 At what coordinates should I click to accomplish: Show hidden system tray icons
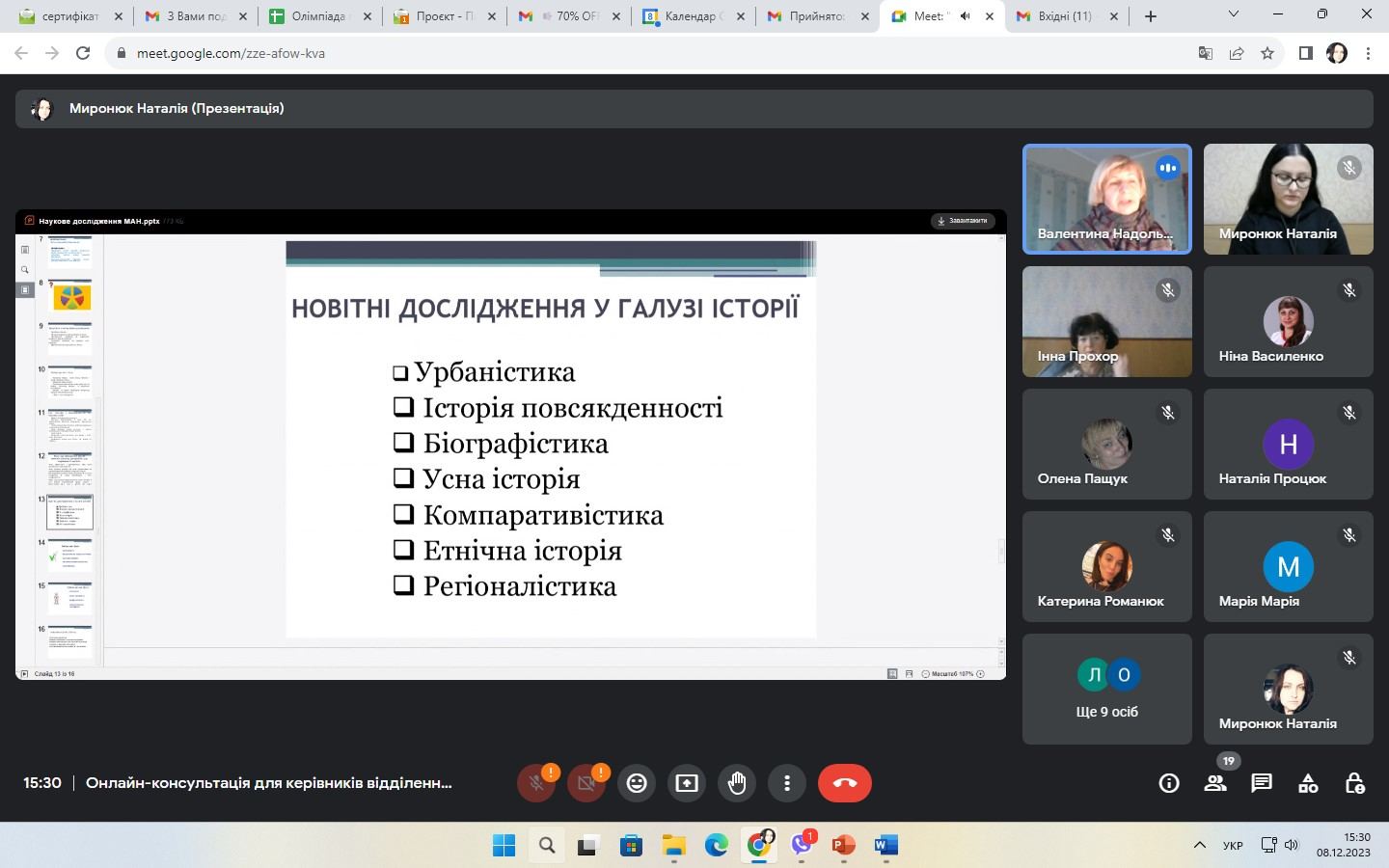tap(1199, 846)
